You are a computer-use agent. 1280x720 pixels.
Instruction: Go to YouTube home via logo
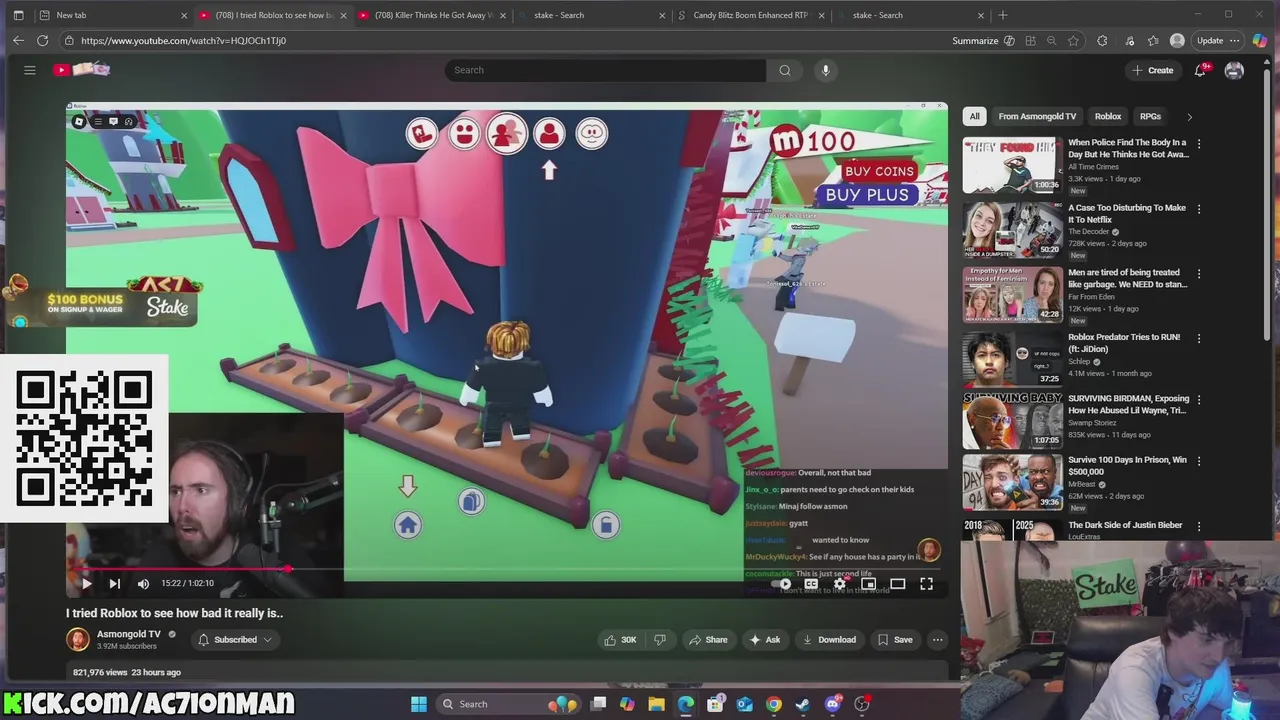[82, 70]
